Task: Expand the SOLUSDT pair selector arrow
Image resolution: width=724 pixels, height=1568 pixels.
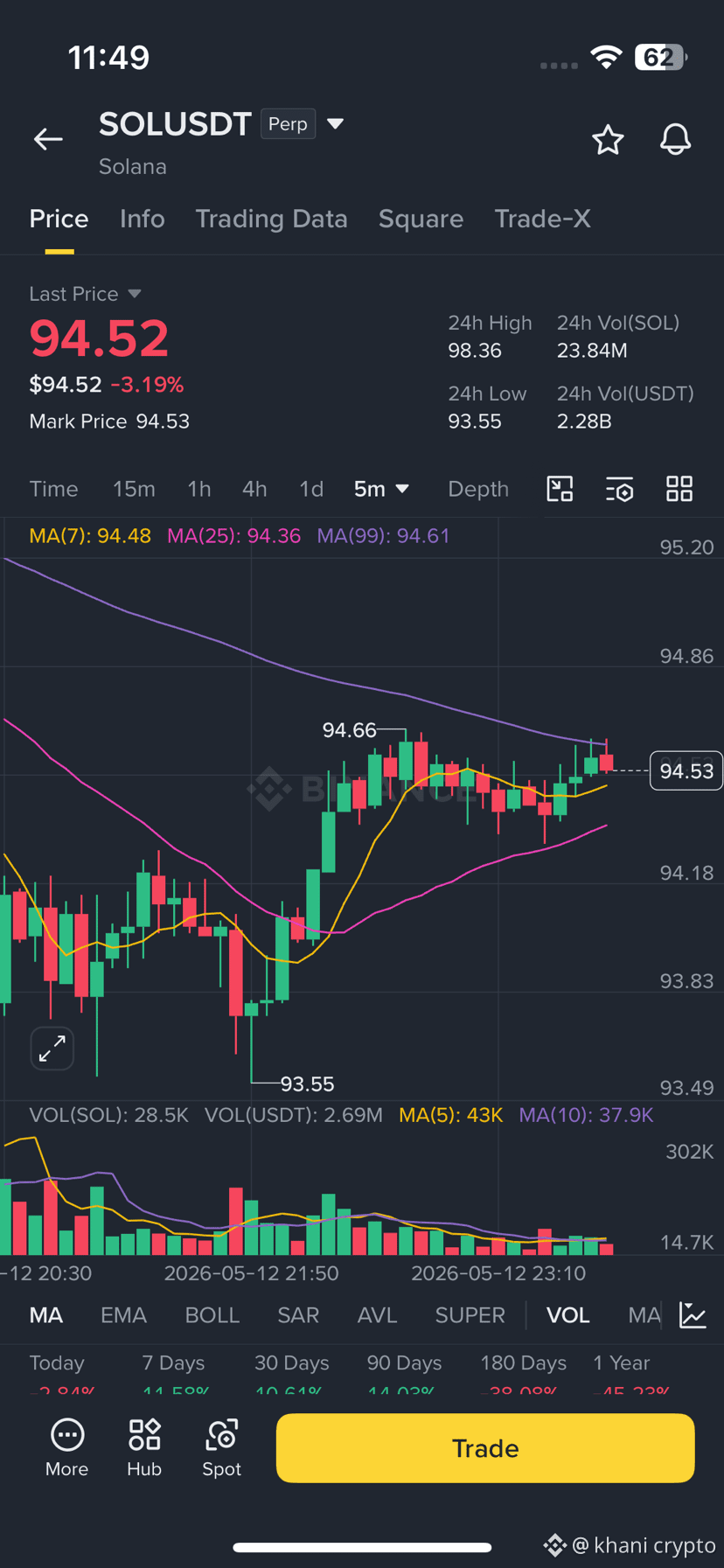Action: pos(335,124)
